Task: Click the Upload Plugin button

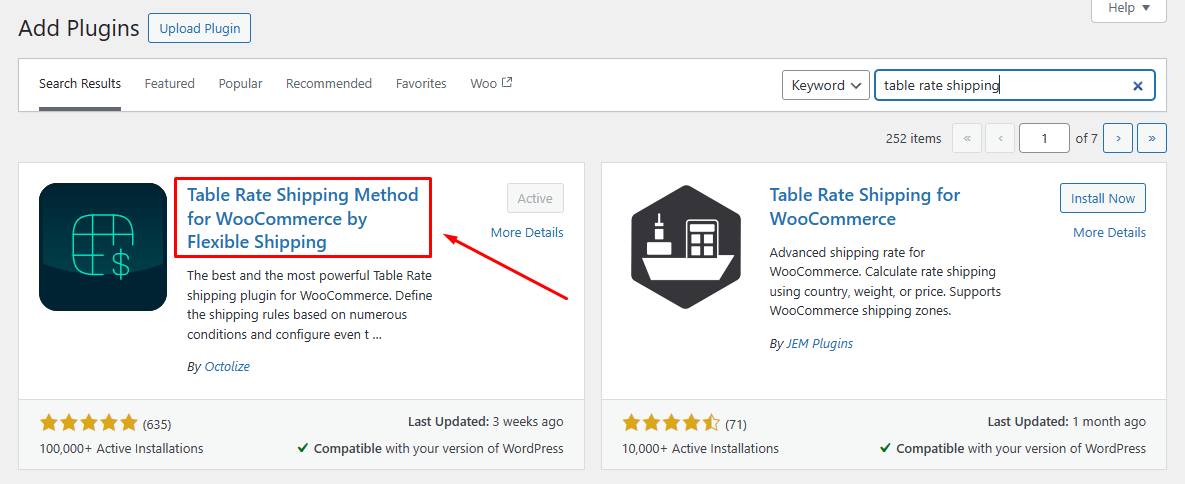Action: pos(200,29)
